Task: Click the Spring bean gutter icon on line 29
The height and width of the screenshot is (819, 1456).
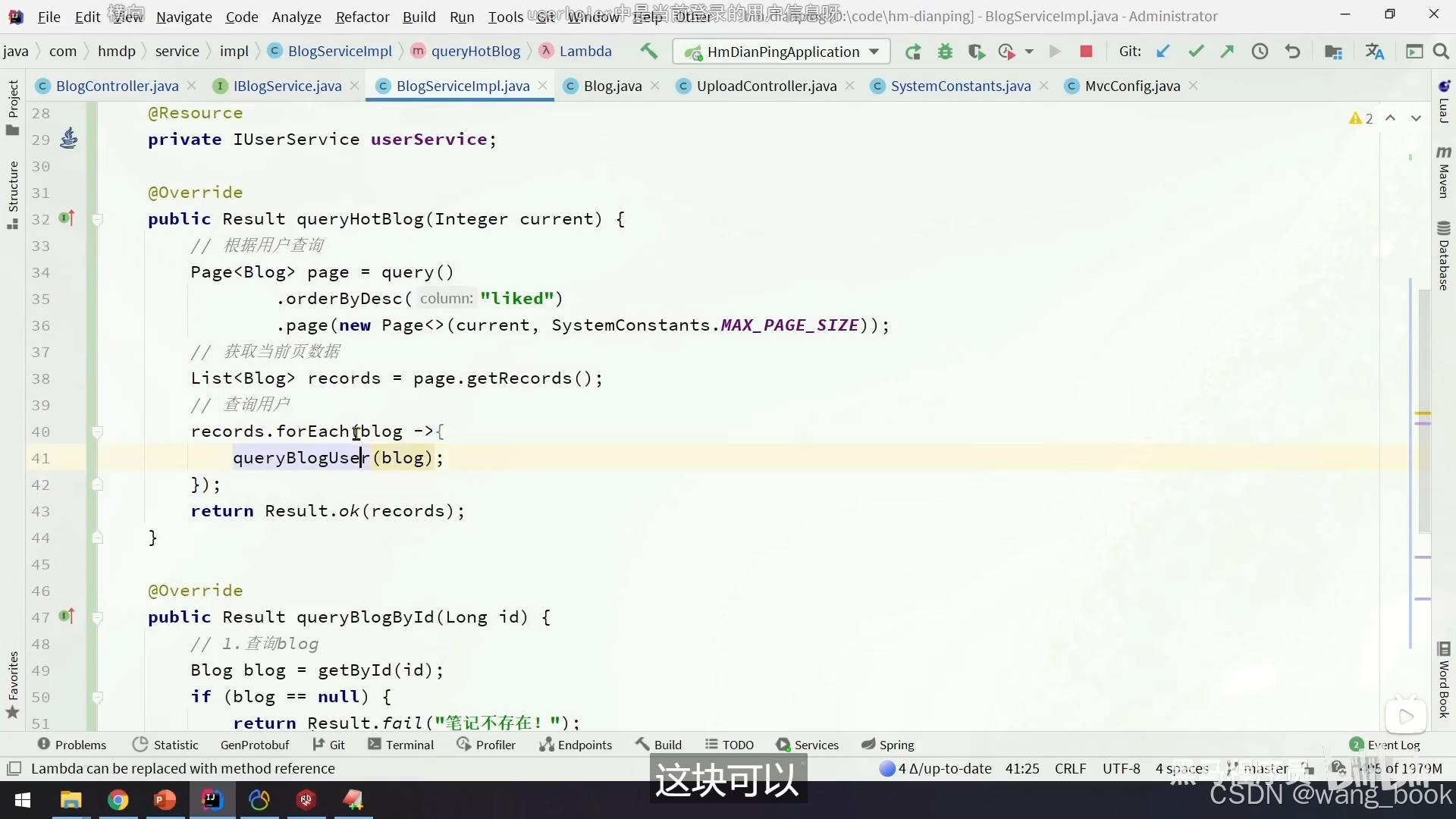Action: (x=68, y=138)
